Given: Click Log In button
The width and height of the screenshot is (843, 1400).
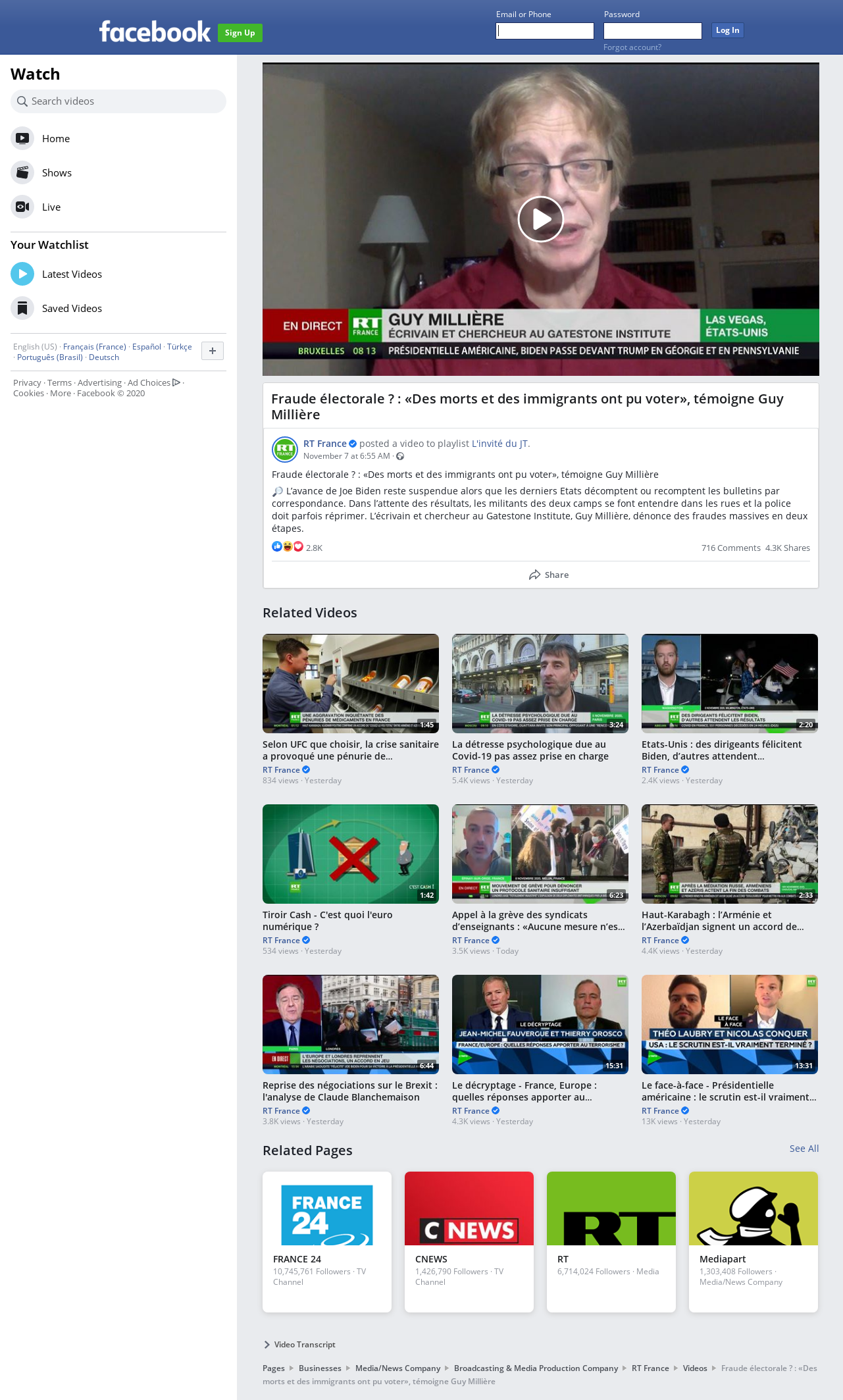Looking at the screenshot, I should [x=727, y=30].
